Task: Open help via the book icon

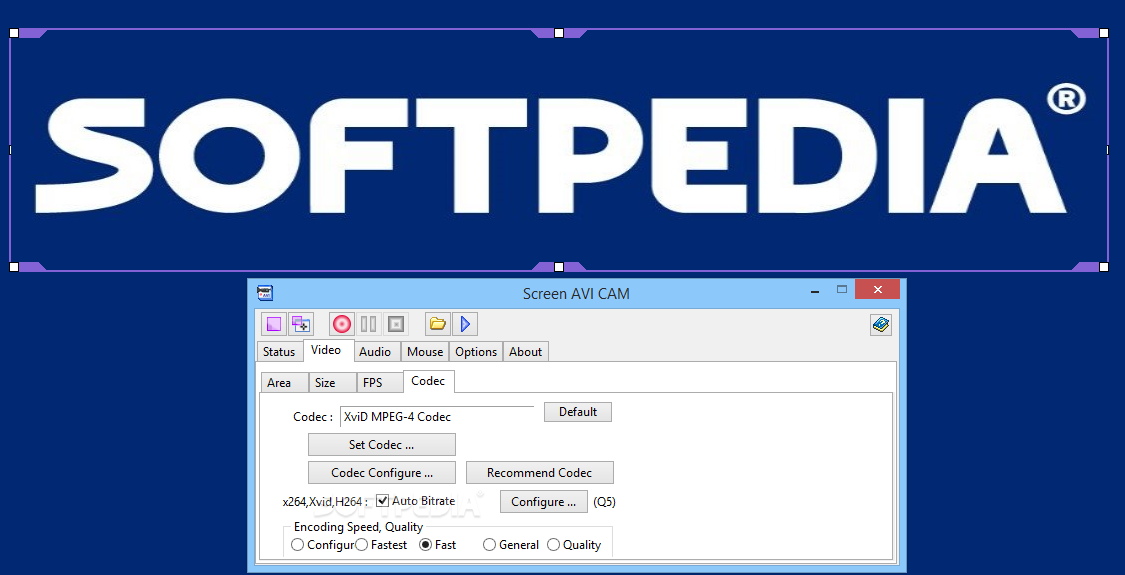Action: (x=881, y=324)
